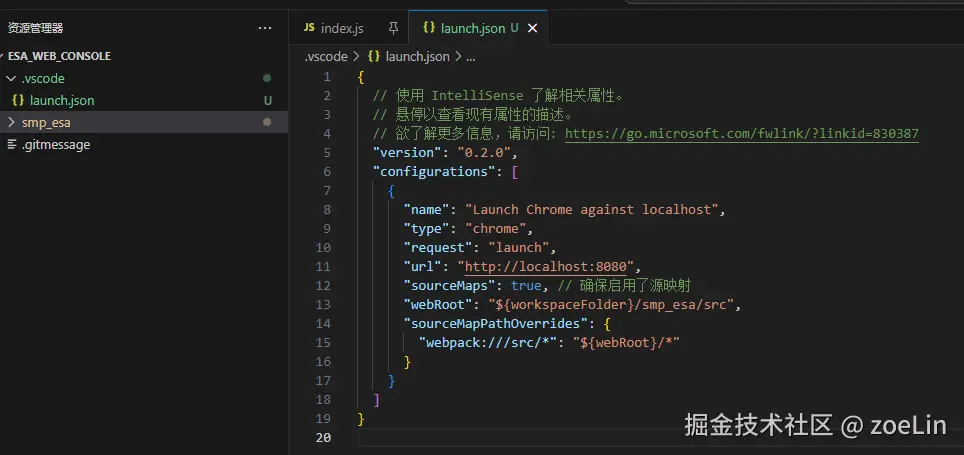This screenshot has width=964, height=455.
Task: Collapse the ESA_WEB_CONSOLE root section
Action: tap(59, 56)
